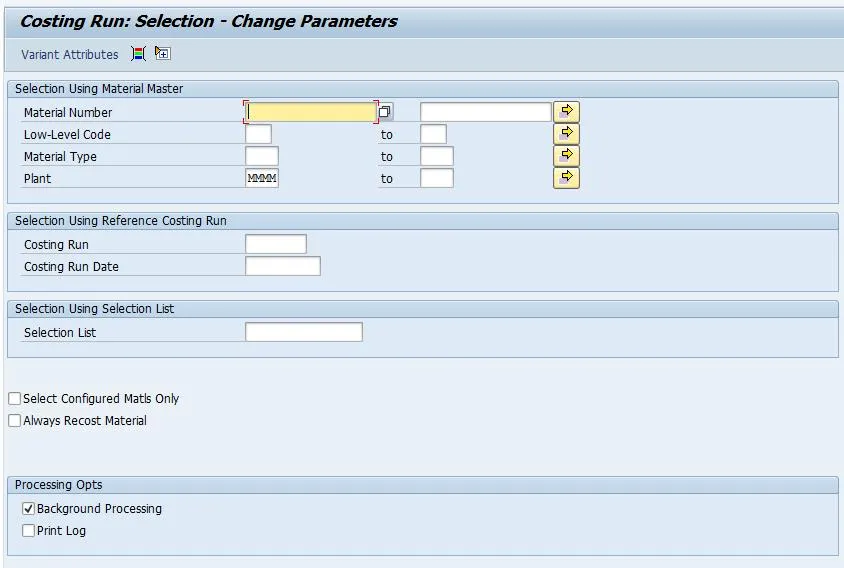Click the Plant field containing MMMM

[x=262, y=178]
